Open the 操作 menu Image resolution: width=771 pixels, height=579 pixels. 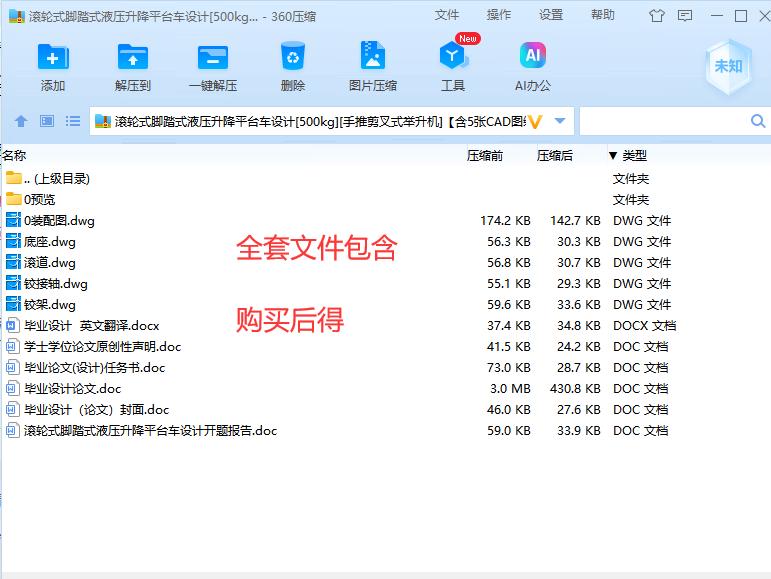coord(499,15)
